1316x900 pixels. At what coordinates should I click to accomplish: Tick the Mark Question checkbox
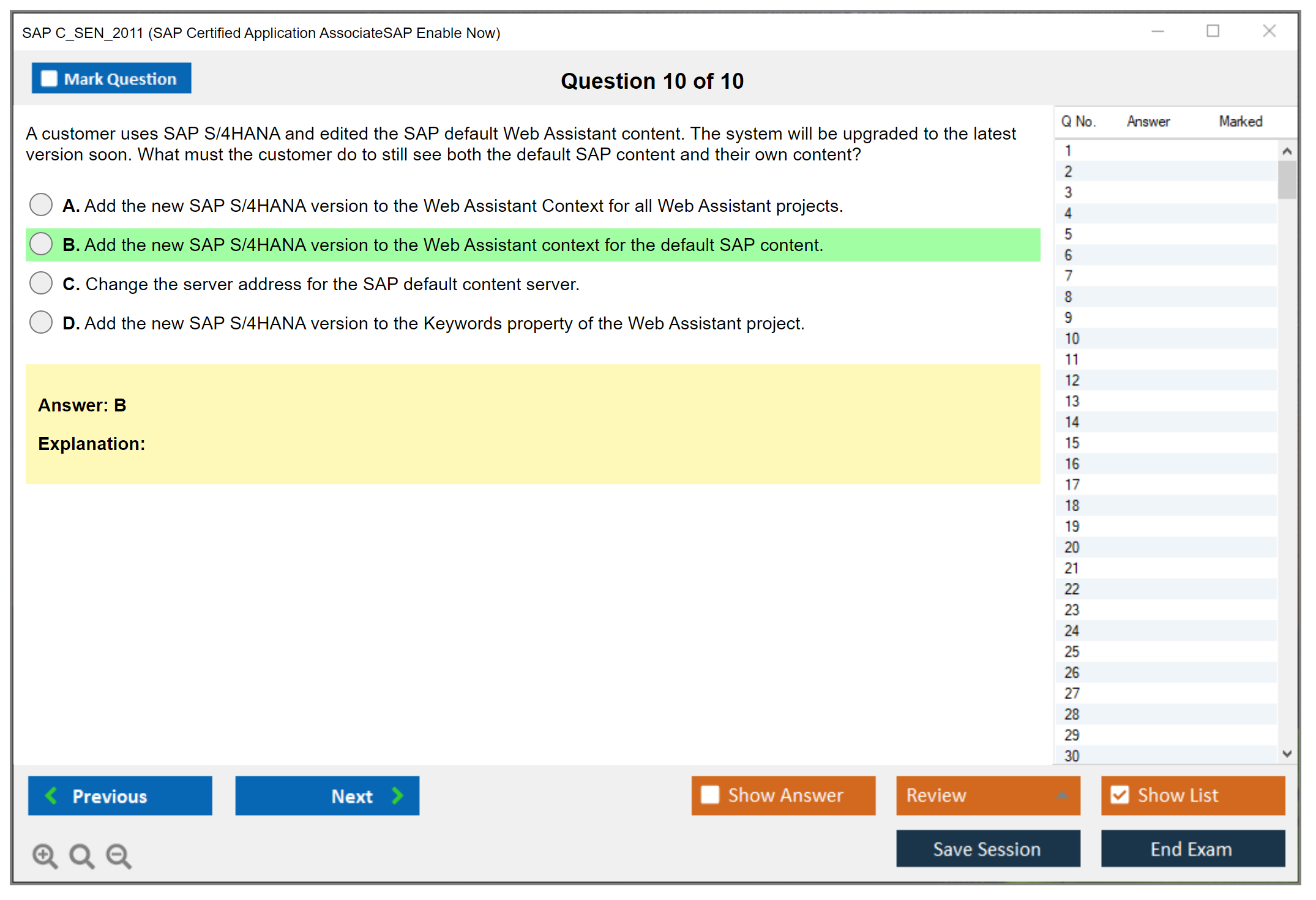49,79
